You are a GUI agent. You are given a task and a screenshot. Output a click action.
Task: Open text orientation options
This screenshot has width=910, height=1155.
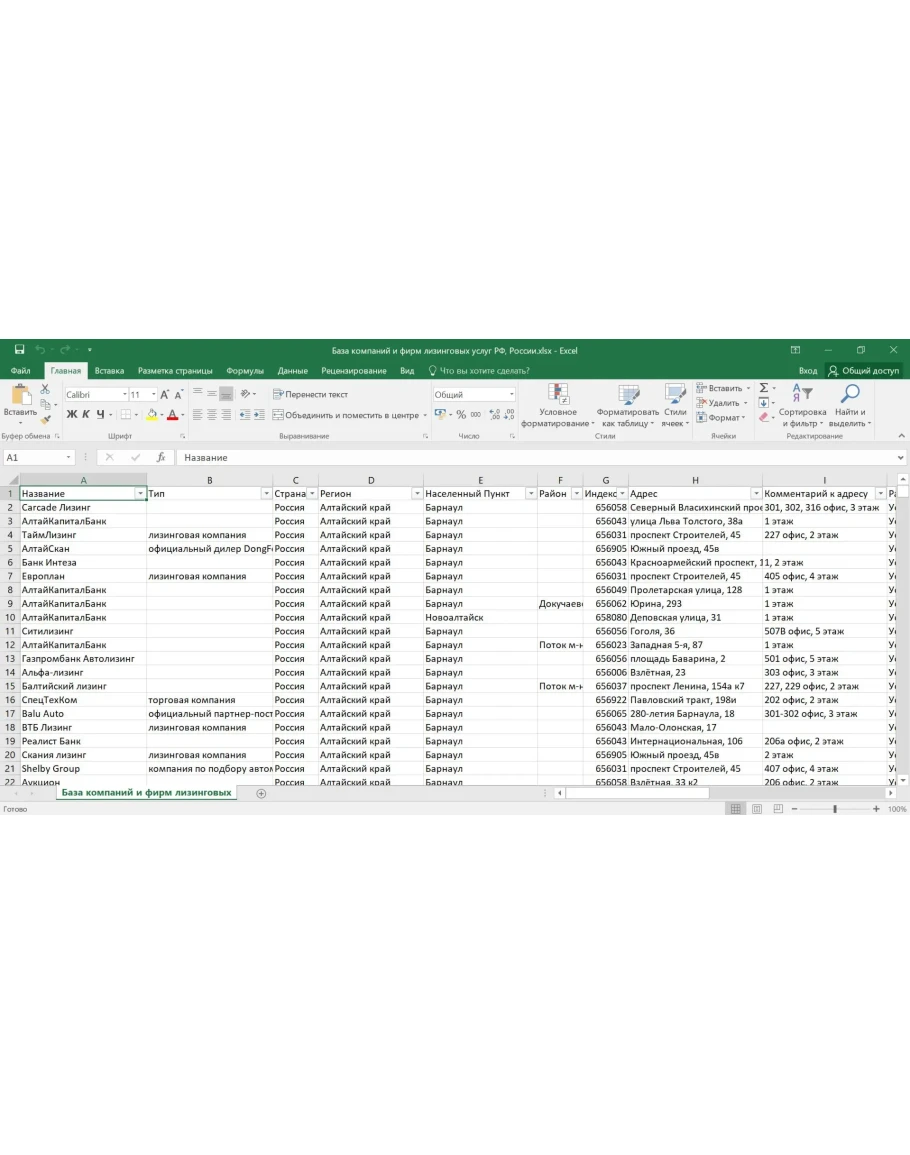[247, 394]
